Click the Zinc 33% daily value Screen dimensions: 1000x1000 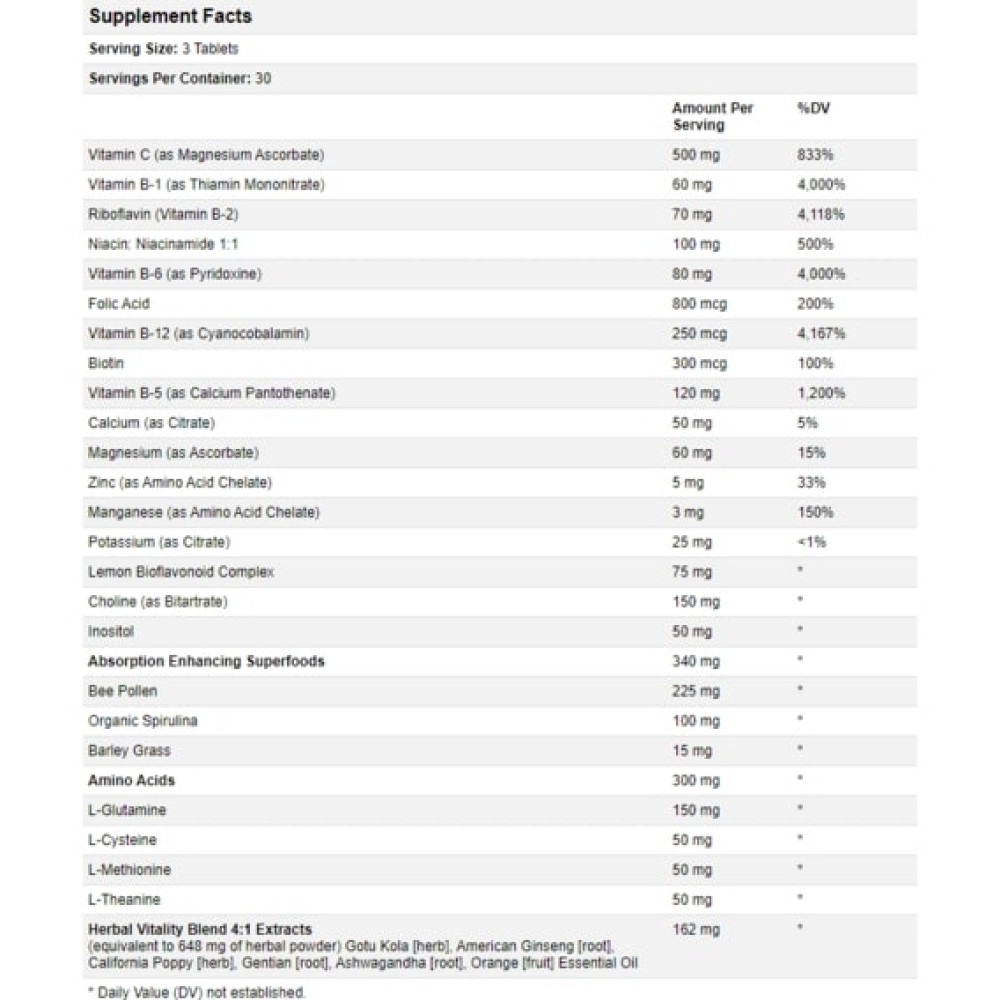pyautogui.click(x=811, y=482)
